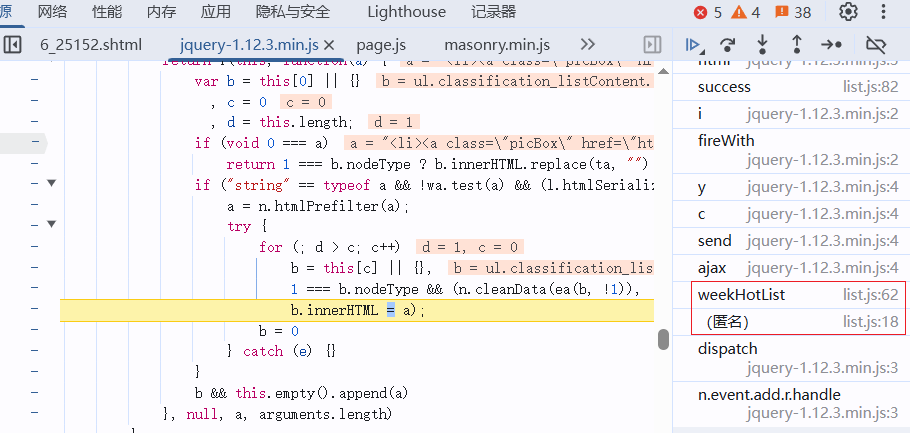Resume script execution
Viewport: 910px width, 433px height.
coord(693,45)
